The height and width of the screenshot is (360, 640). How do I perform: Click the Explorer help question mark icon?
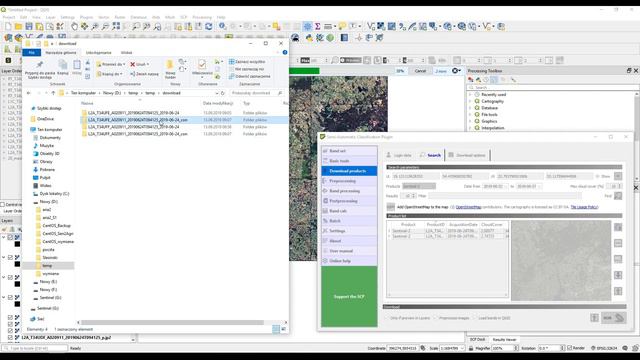coord(285,52)
